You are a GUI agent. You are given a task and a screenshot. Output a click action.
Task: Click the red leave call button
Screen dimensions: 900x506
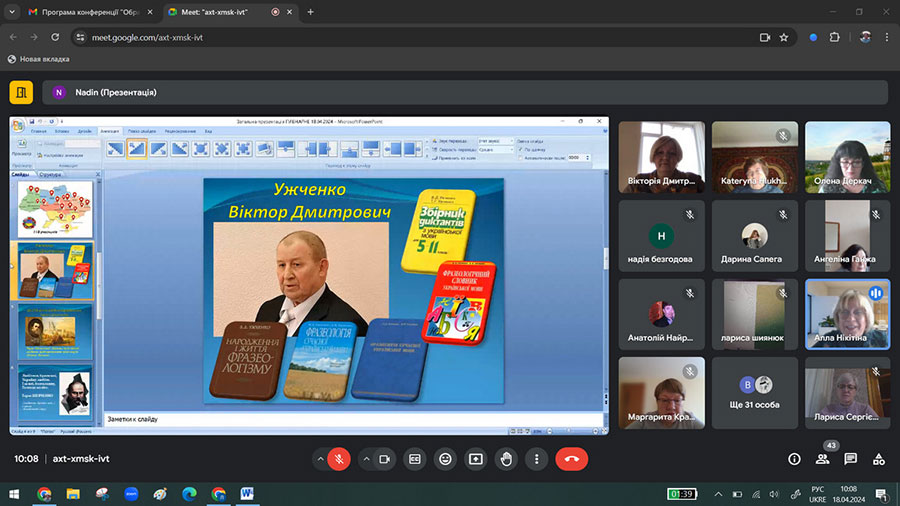click(571, 459)
